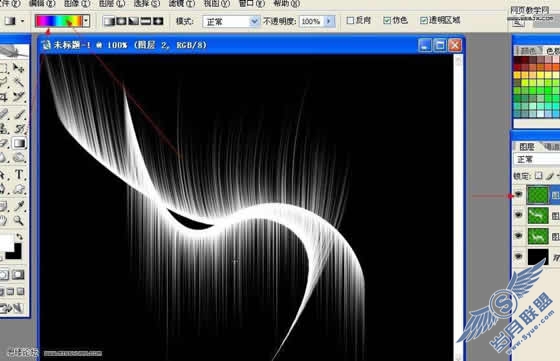Open the 图层(L) menu

point(112,4)
